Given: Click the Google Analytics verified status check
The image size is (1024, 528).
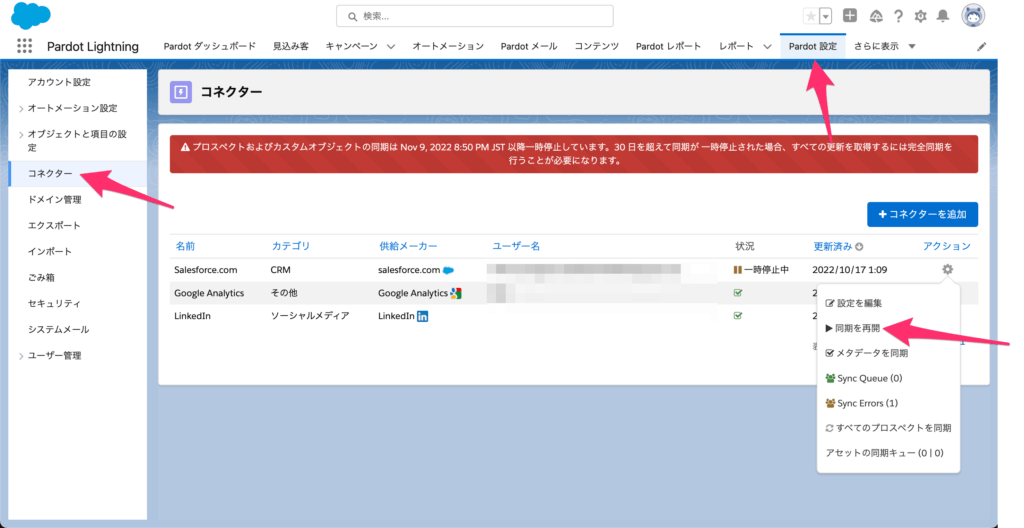Looking at the screenshot, I should pyautogui.click(x=738, y=293).
